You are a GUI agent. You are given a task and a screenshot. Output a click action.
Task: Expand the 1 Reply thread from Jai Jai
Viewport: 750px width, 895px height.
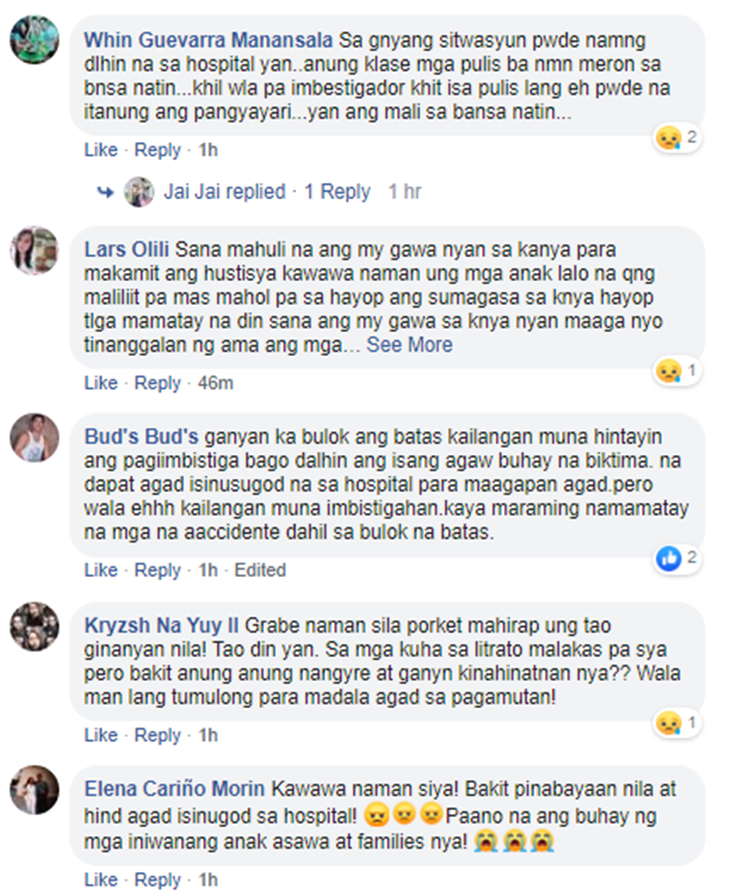[x=337, y=191]
